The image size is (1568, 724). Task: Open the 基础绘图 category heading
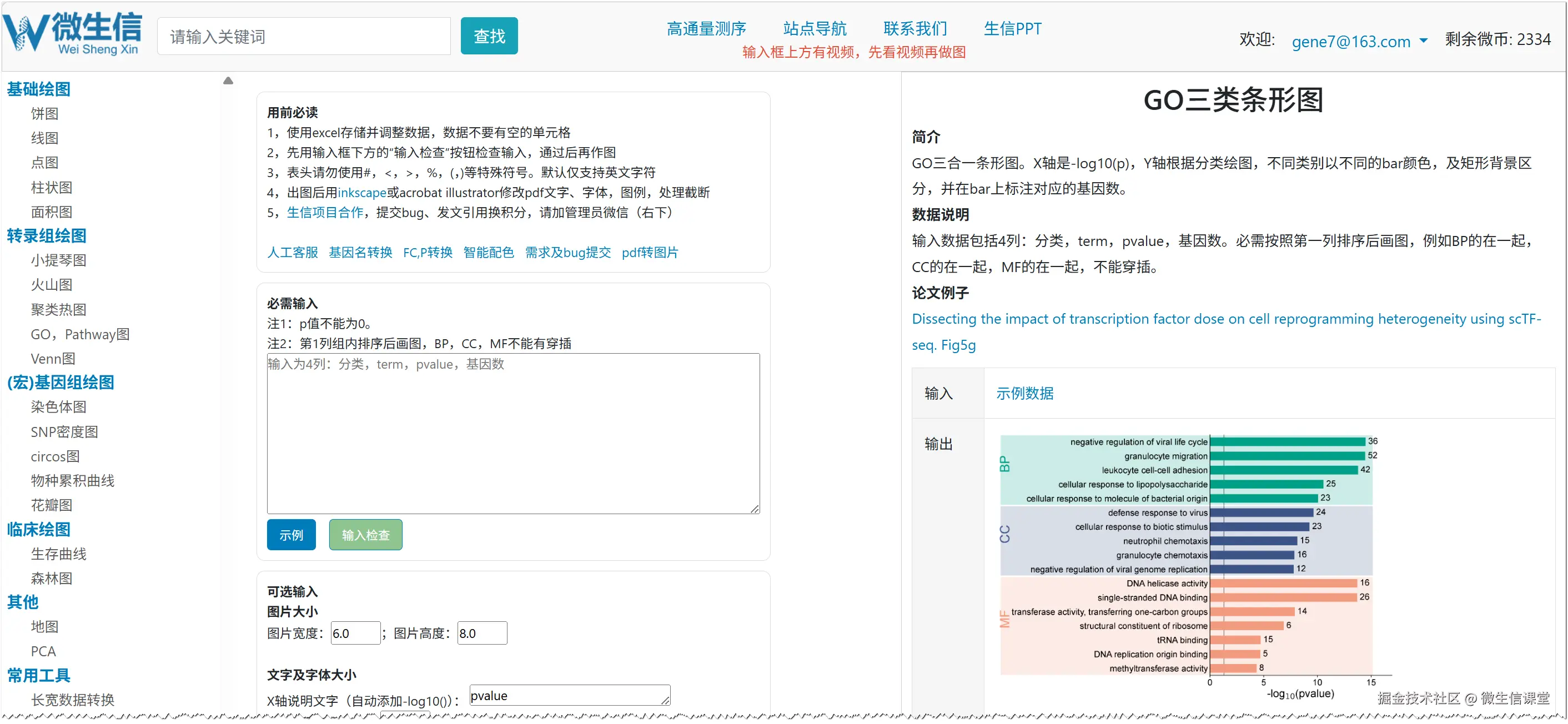(x=38, y=89)
